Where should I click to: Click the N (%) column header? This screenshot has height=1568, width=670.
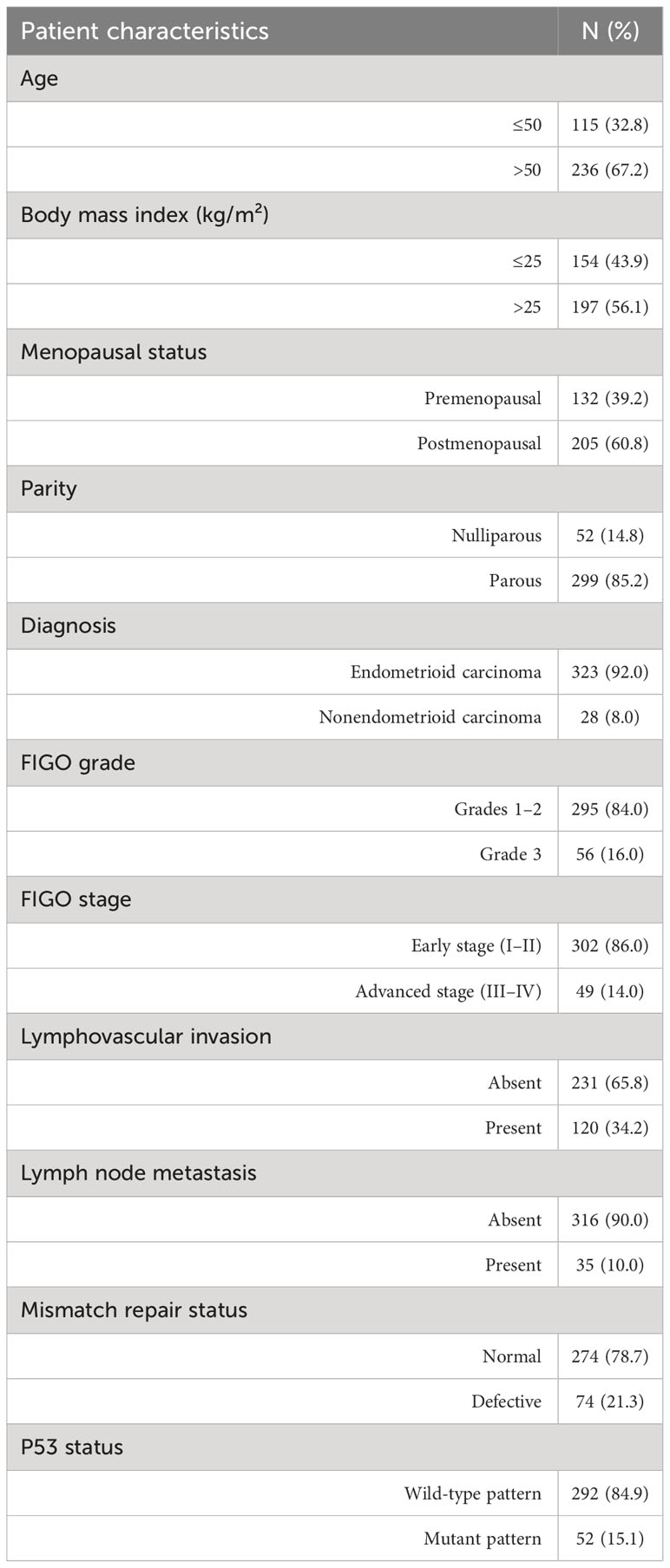click(x=610, y=31)
